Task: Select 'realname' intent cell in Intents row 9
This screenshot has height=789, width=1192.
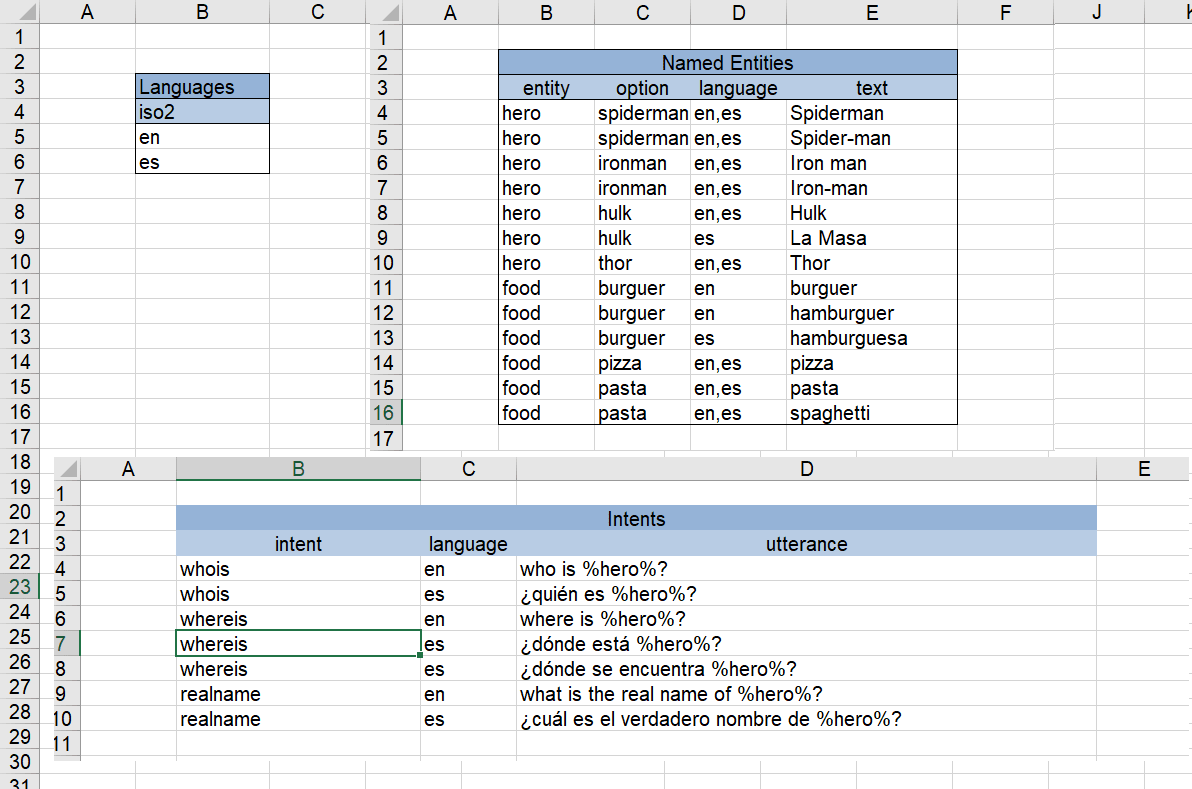Action: [x=298, y=694]
